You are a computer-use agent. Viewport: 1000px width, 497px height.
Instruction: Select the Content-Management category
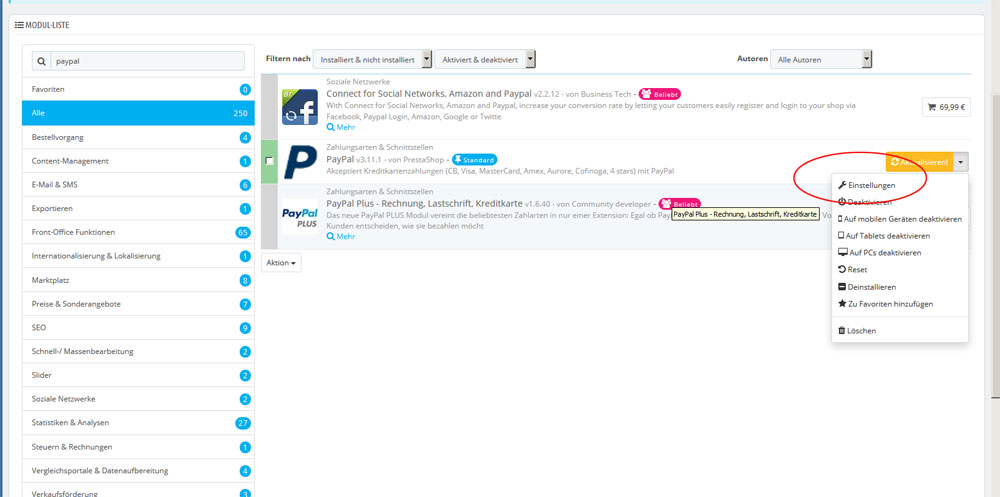tap(138, 161)
